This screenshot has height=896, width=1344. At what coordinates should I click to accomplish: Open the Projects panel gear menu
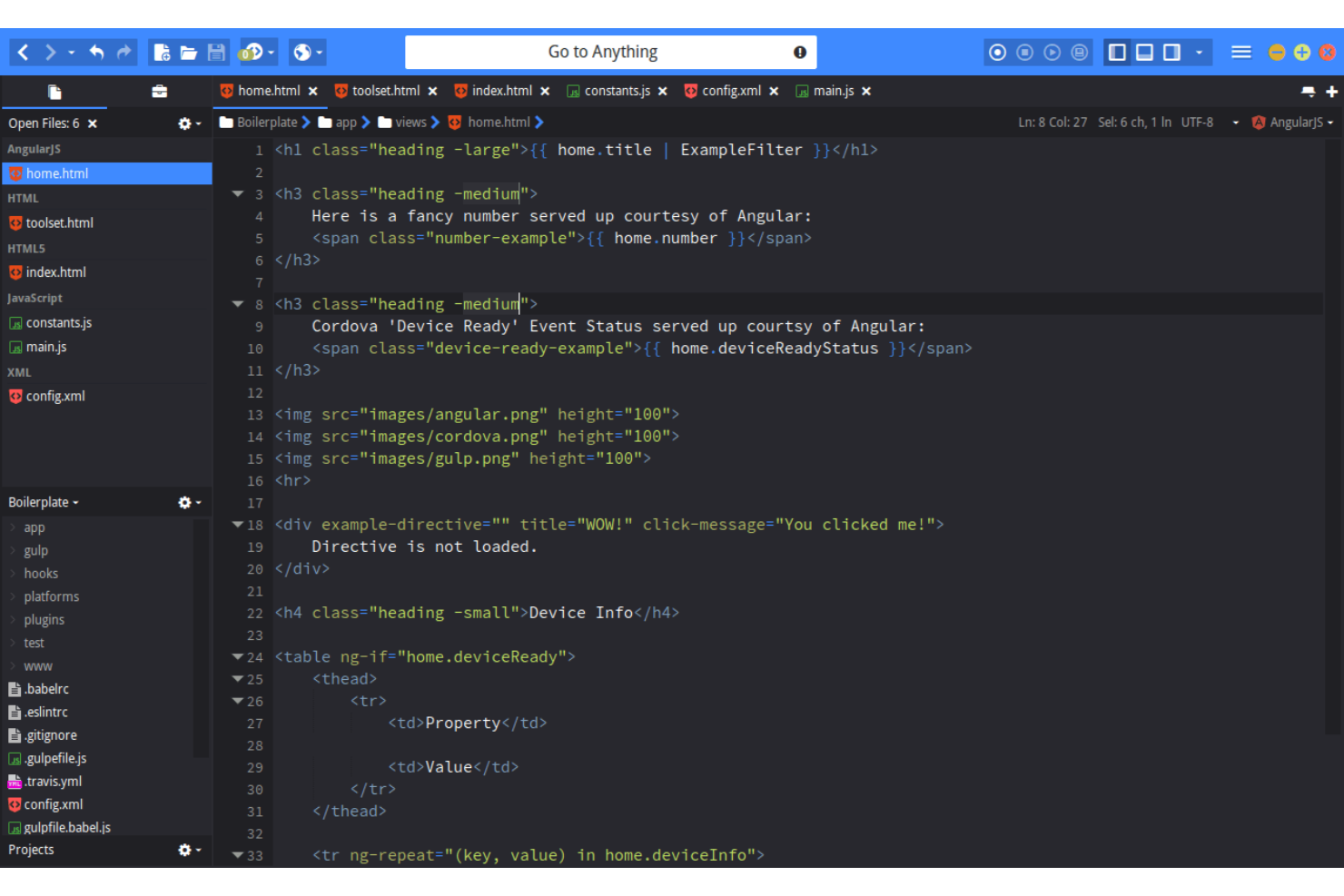189,850
